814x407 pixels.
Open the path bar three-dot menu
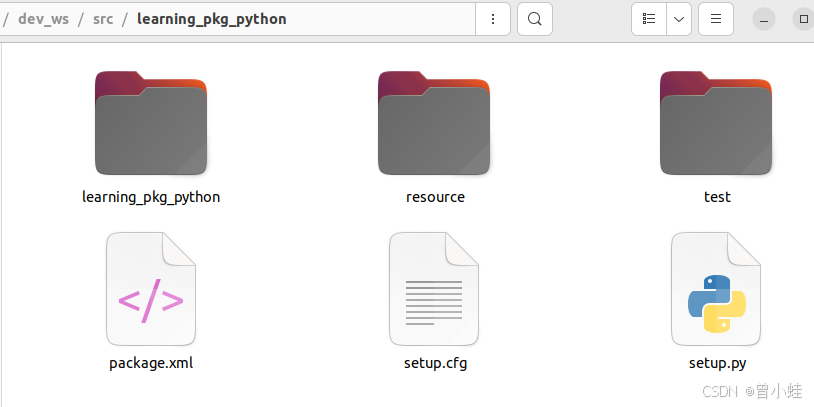(x=493, y=19)
